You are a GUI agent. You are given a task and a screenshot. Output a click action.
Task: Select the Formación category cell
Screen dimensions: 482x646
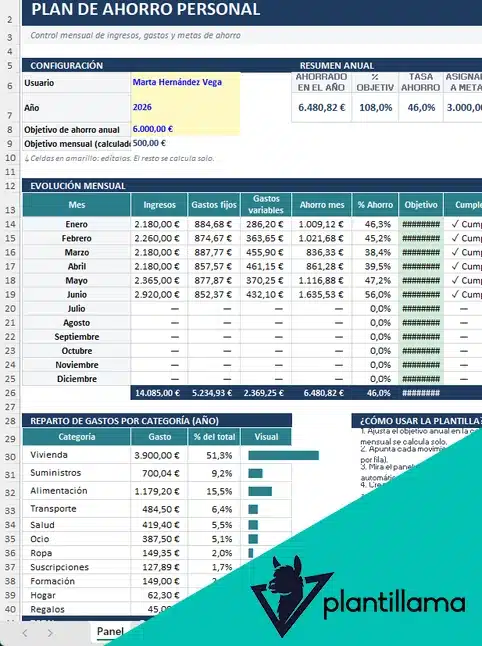click(x=77, y=581)
